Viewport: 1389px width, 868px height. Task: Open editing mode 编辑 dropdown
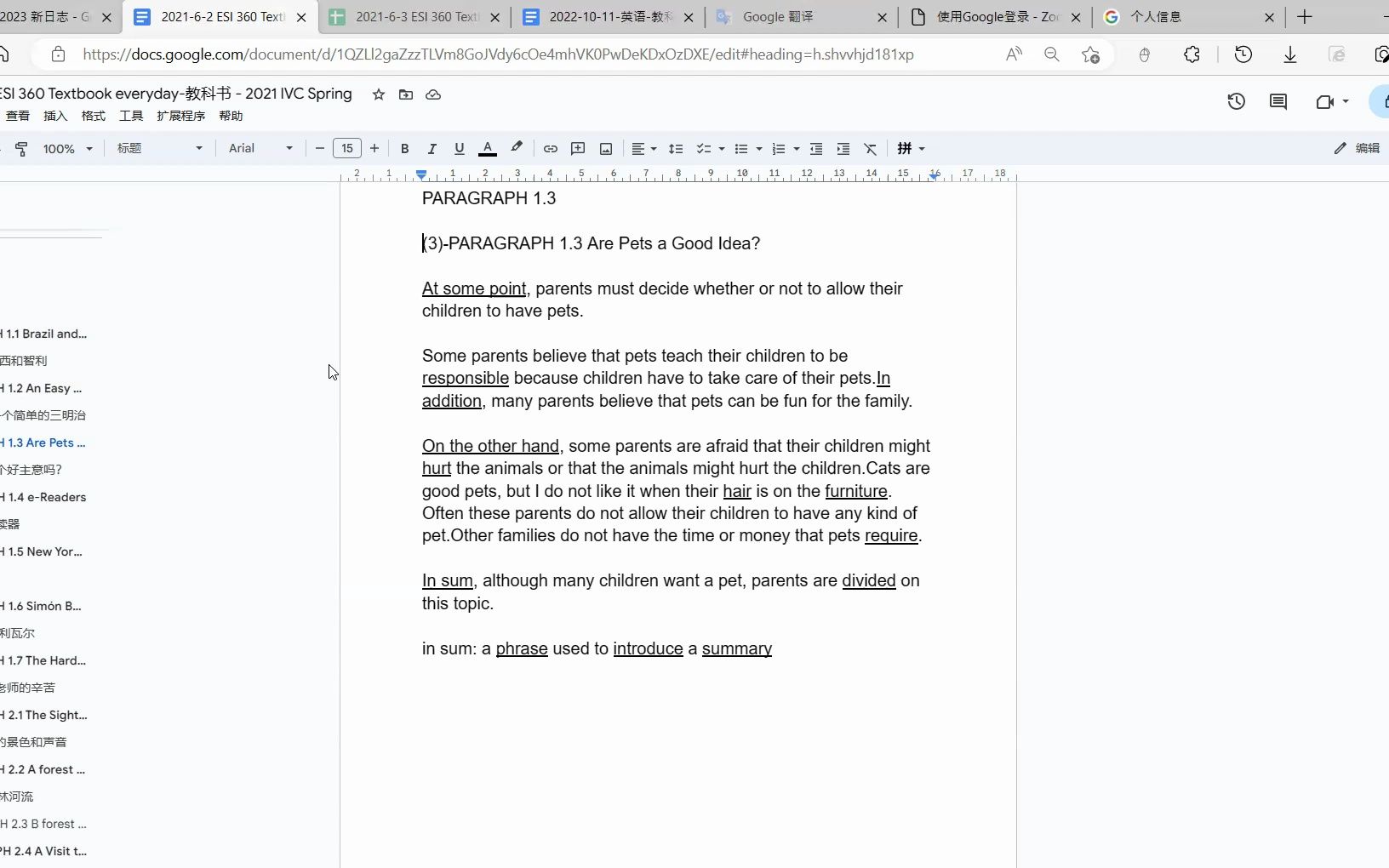(1357, 148)
